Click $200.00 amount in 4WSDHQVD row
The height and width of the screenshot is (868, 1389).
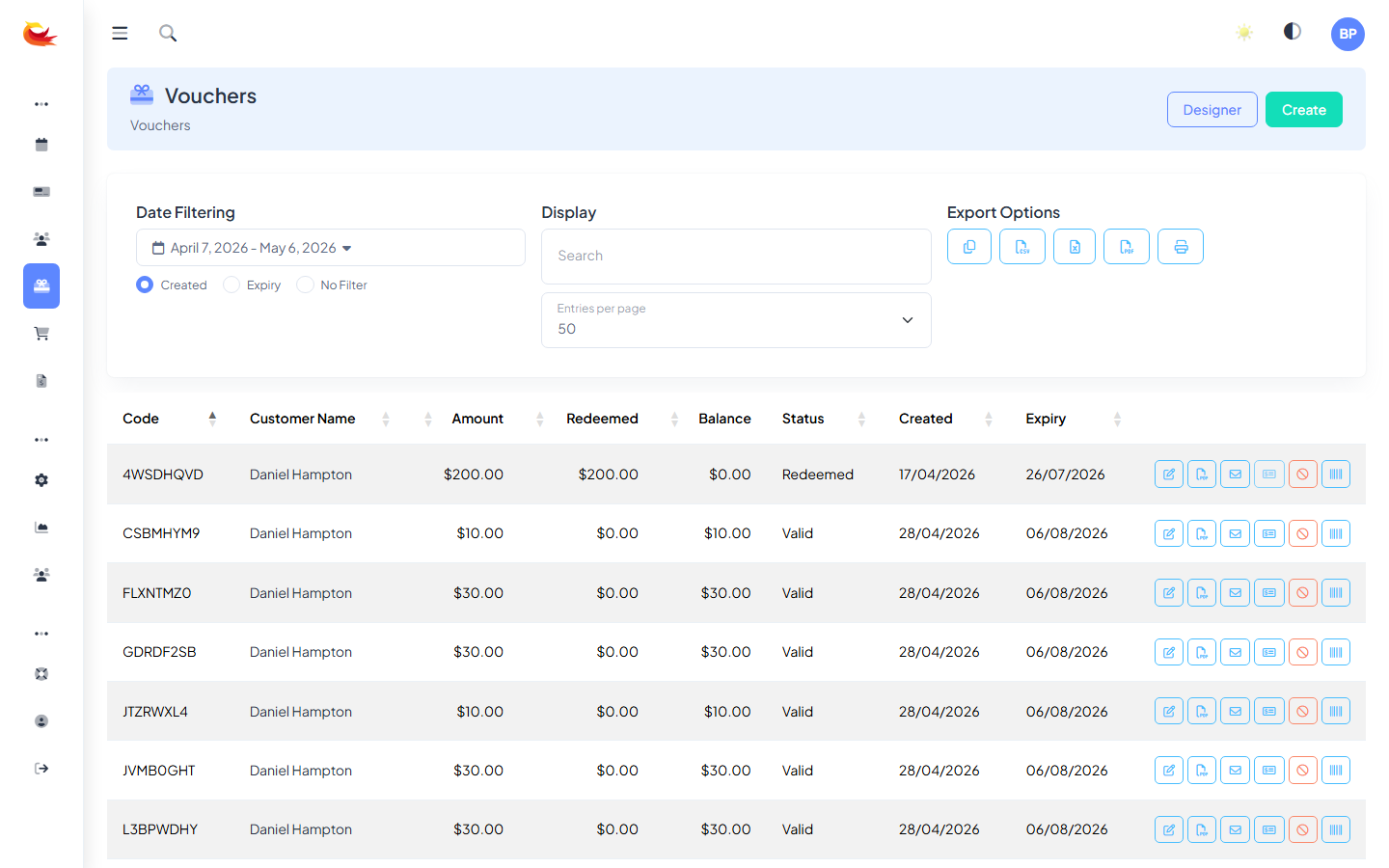pos(474,475)
